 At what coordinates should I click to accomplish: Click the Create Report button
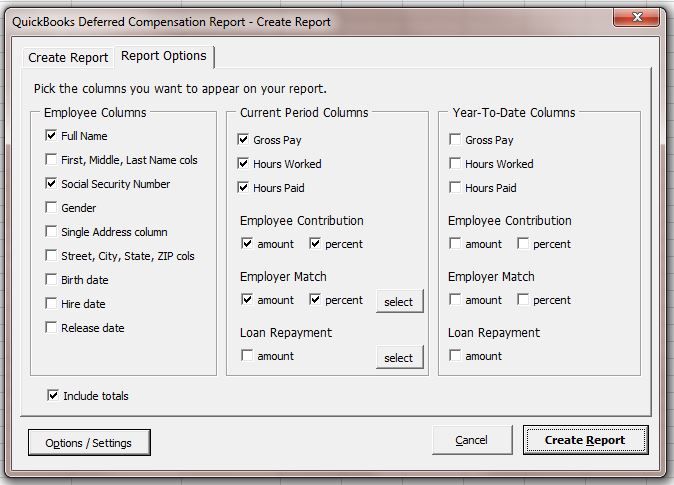click(x=585, y=440)
